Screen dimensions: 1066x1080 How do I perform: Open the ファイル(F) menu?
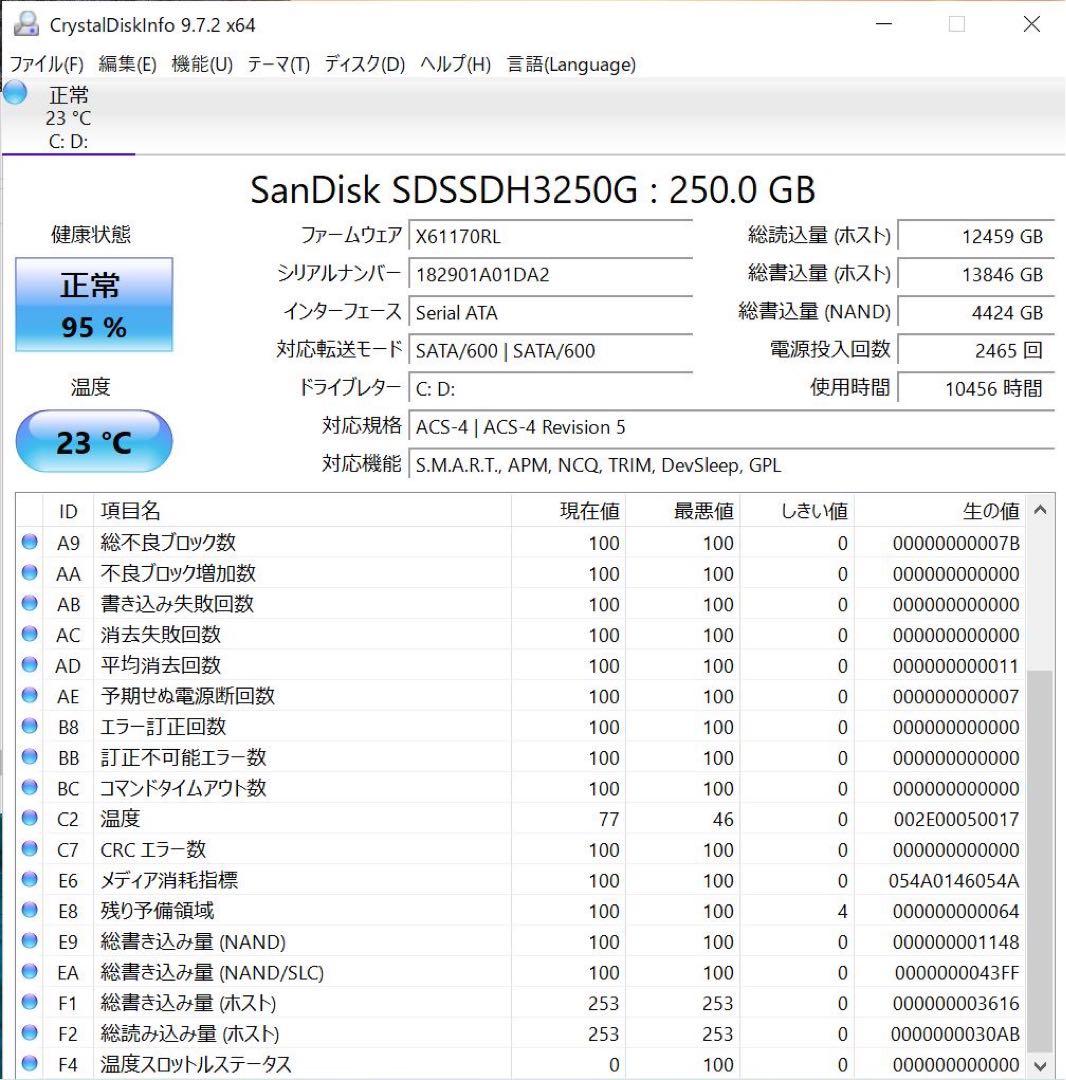[47, 64]
